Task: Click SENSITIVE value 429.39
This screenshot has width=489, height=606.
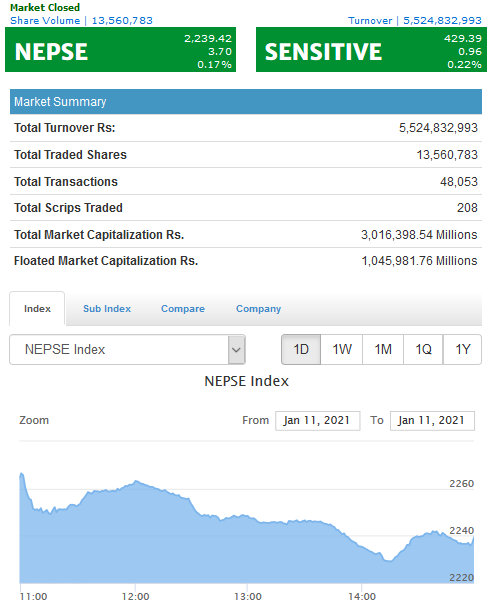Action: point(463,39)
